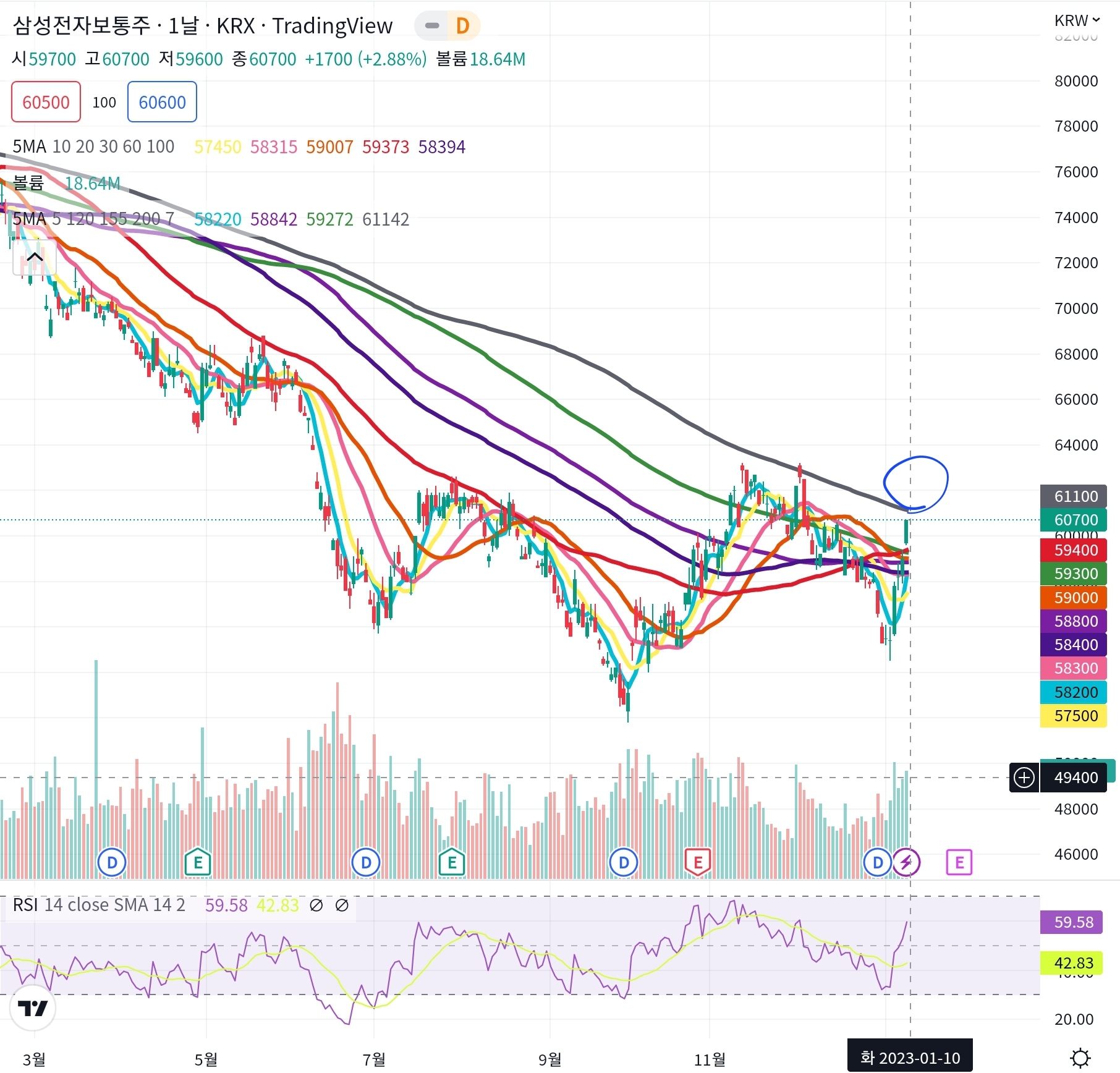
Task: Click the TradingView logo
Action: [33, 1008]
